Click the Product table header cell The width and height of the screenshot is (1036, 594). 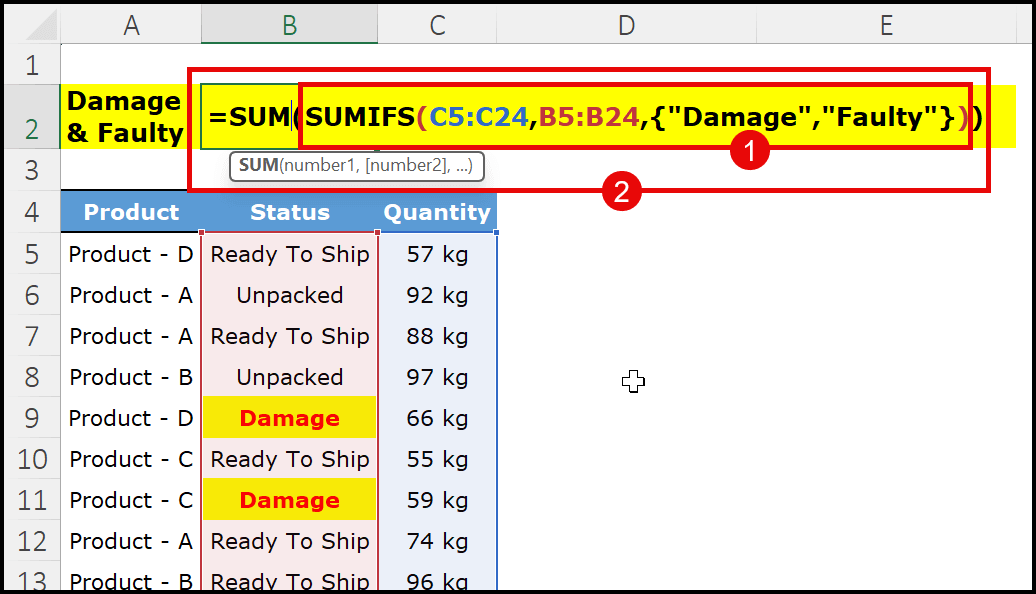[x=131, y=212]
